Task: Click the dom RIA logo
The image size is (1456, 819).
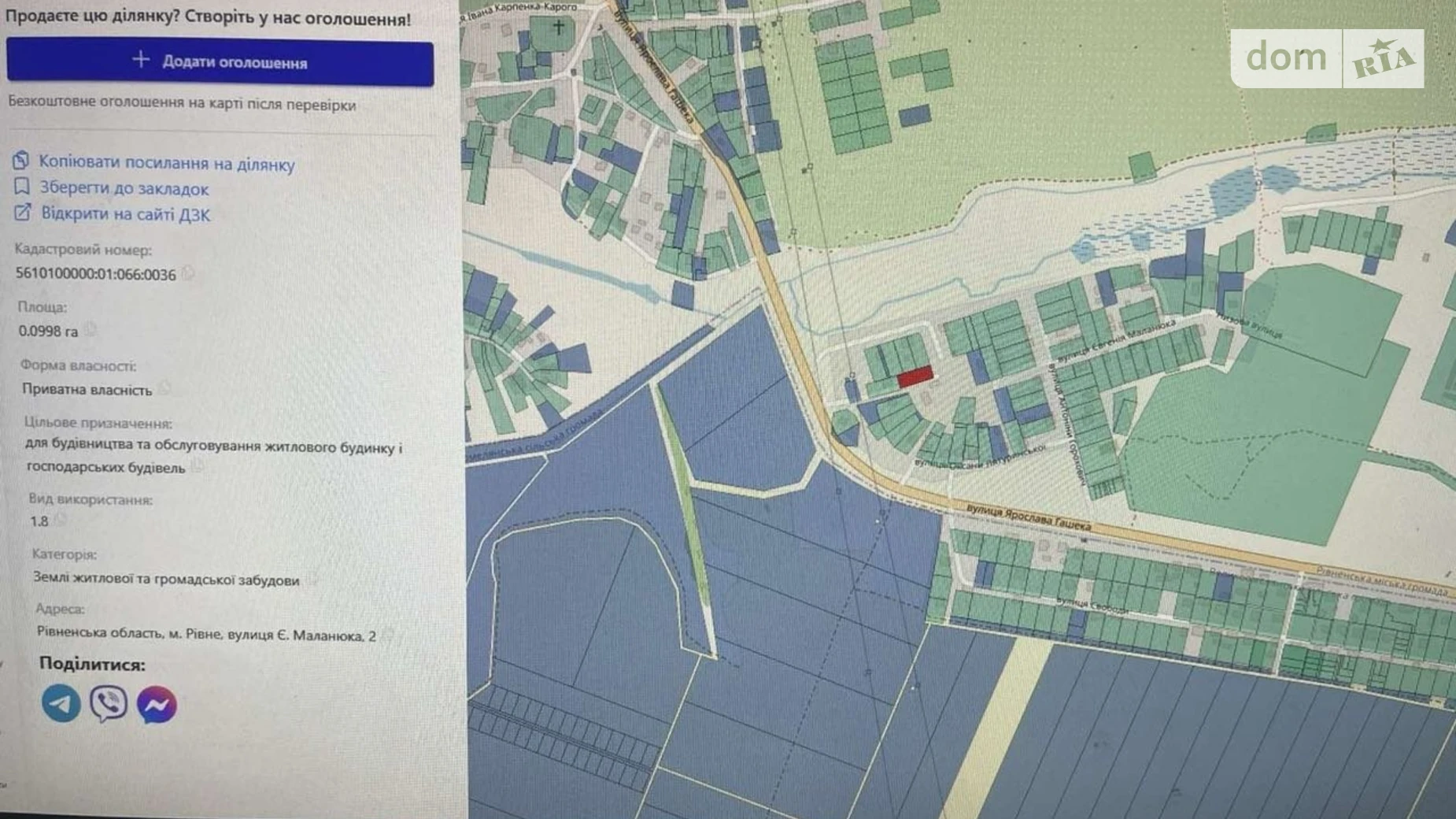Action: [x=1327, y=58]
